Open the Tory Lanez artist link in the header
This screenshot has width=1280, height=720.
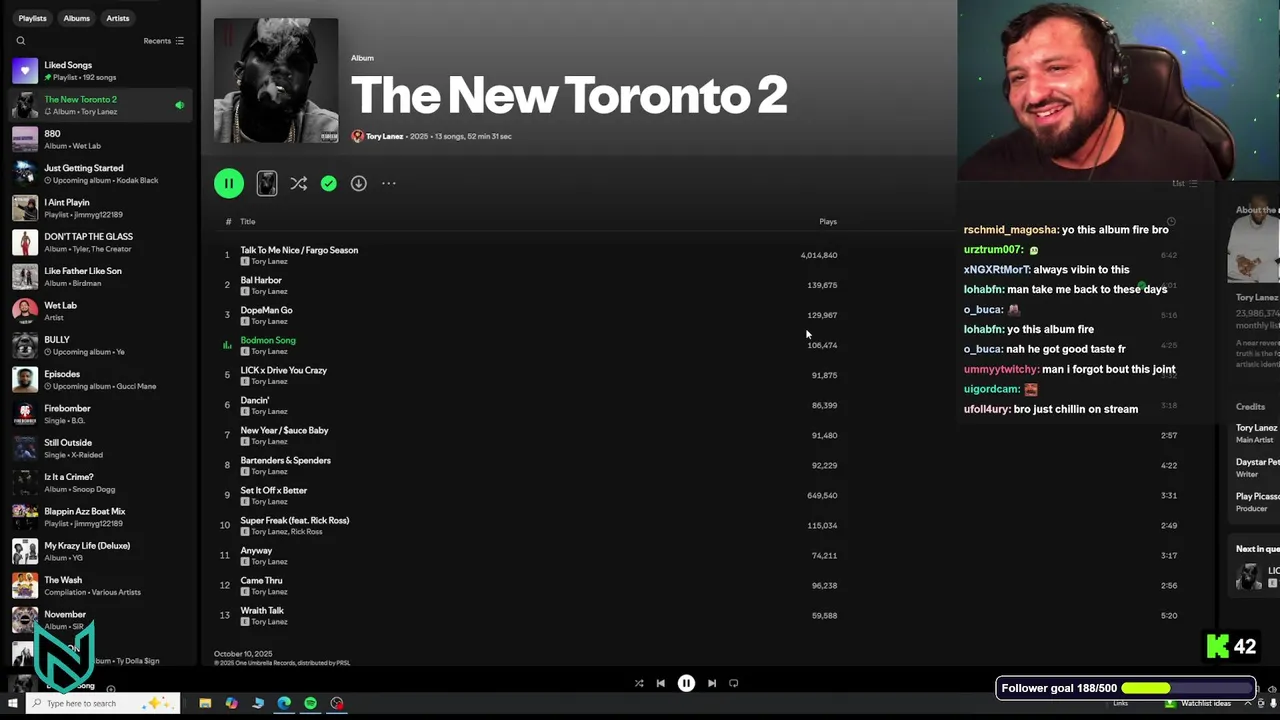pyautogui.click(x=384, y=136)
